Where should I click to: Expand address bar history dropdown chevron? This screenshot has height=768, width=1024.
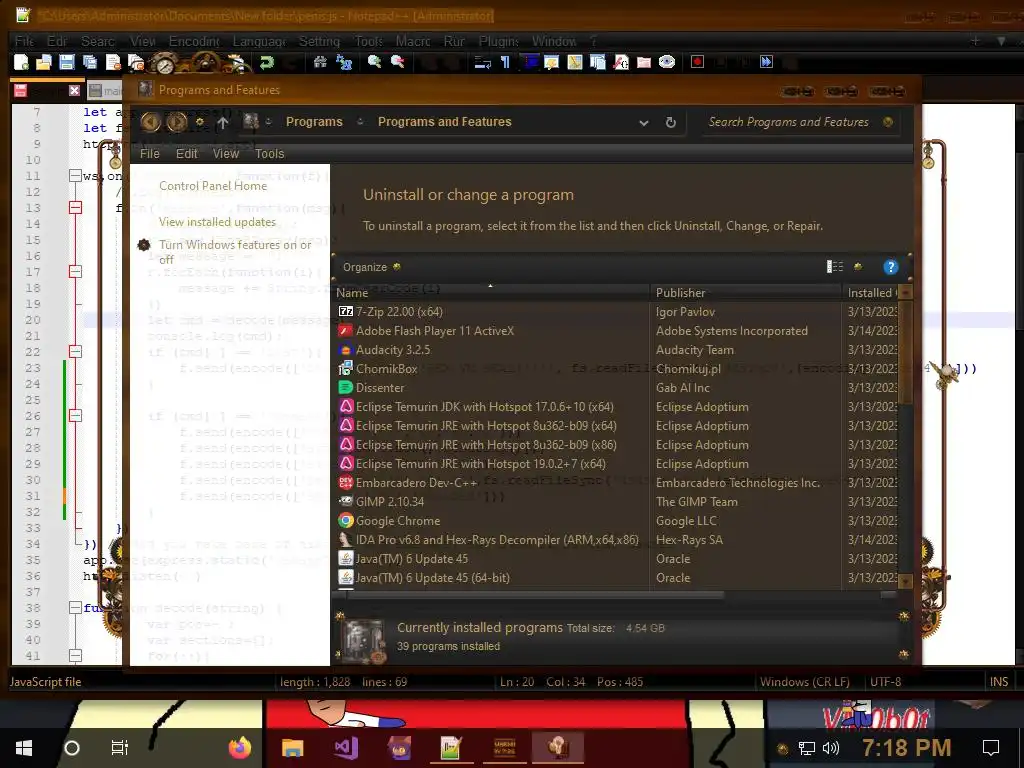644,122
